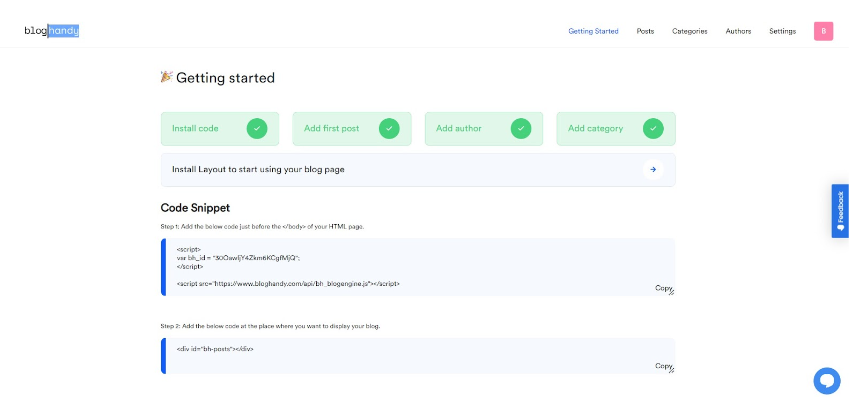856x407 pixels.
Task: Open the Categories page
Action: [x=689, y=31]
